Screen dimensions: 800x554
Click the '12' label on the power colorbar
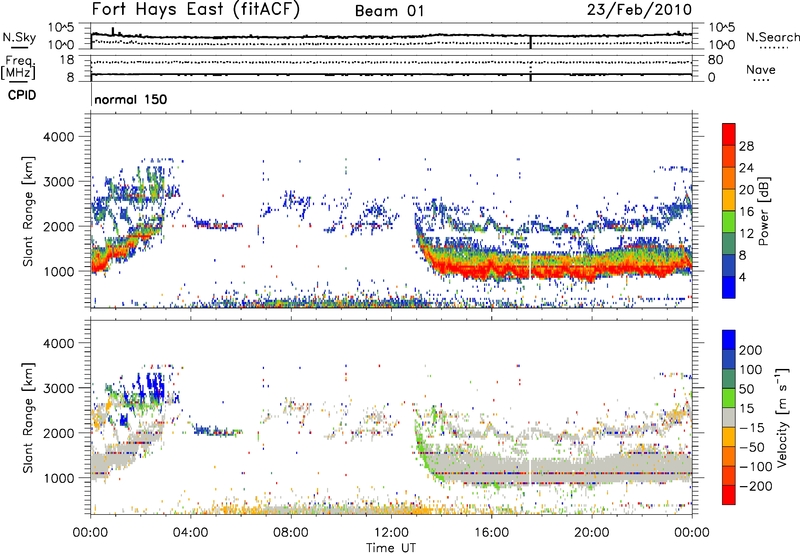(x=746, y=234)
